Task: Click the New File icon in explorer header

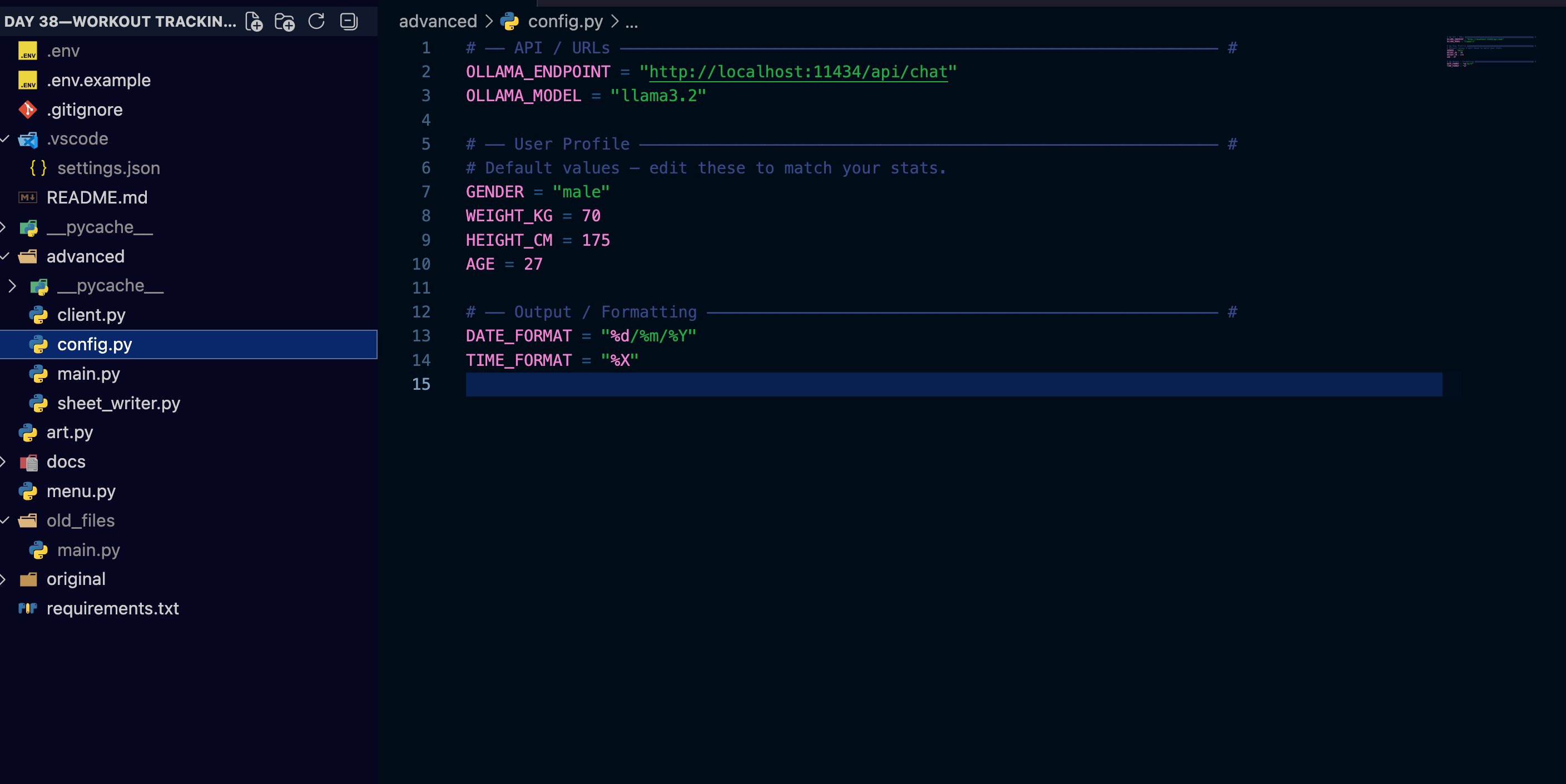Action: 254,22
